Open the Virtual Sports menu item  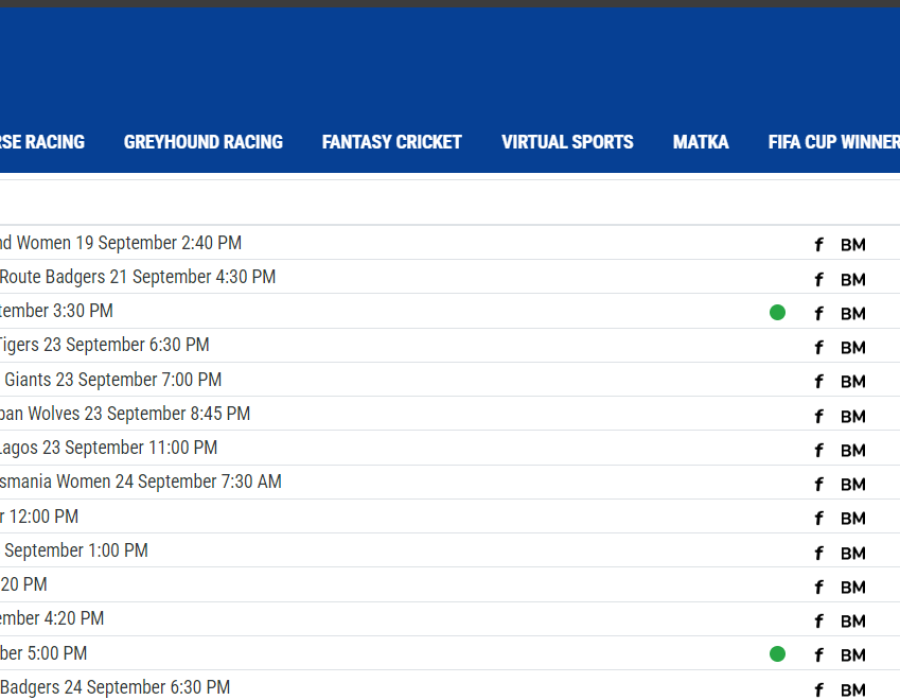pos(567,142)
